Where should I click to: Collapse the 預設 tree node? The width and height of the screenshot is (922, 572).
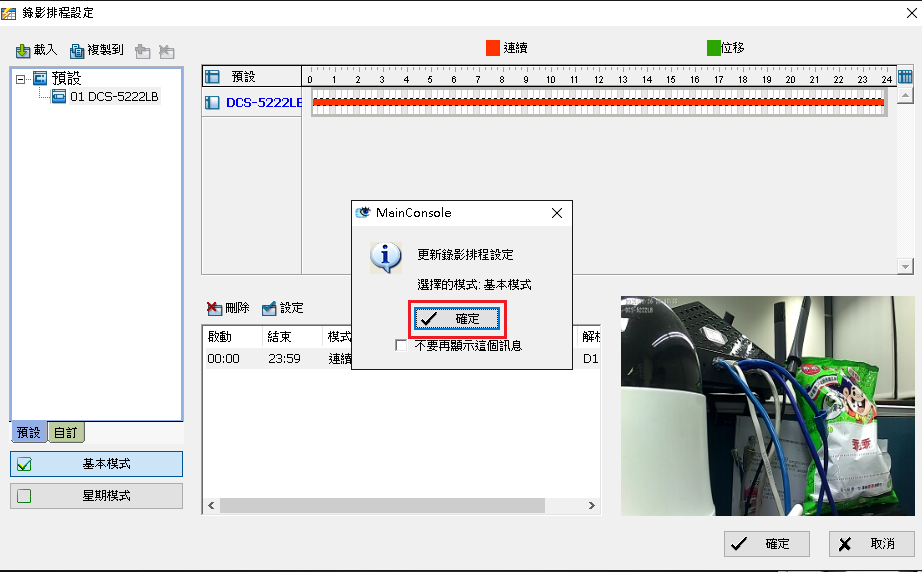tap(21, 78)
